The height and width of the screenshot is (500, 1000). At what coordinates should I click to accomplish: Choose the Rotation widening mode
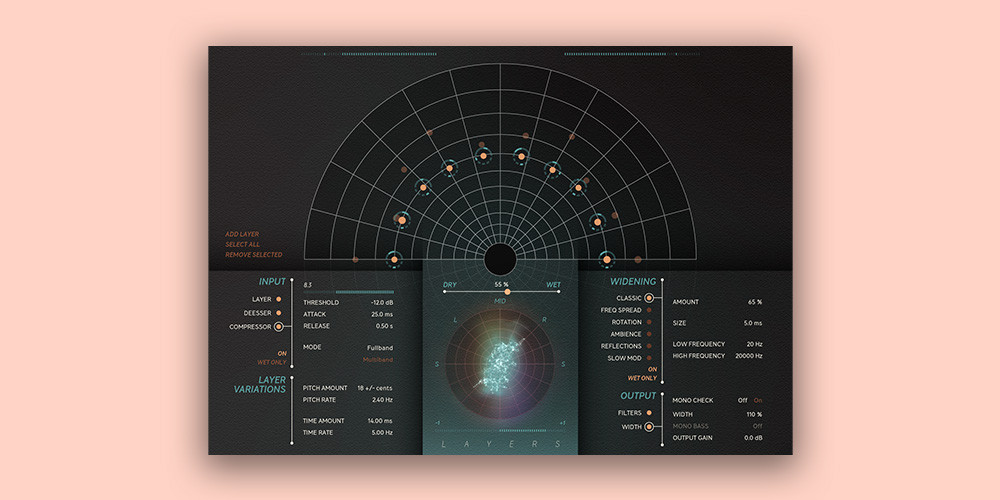[649, 322]
